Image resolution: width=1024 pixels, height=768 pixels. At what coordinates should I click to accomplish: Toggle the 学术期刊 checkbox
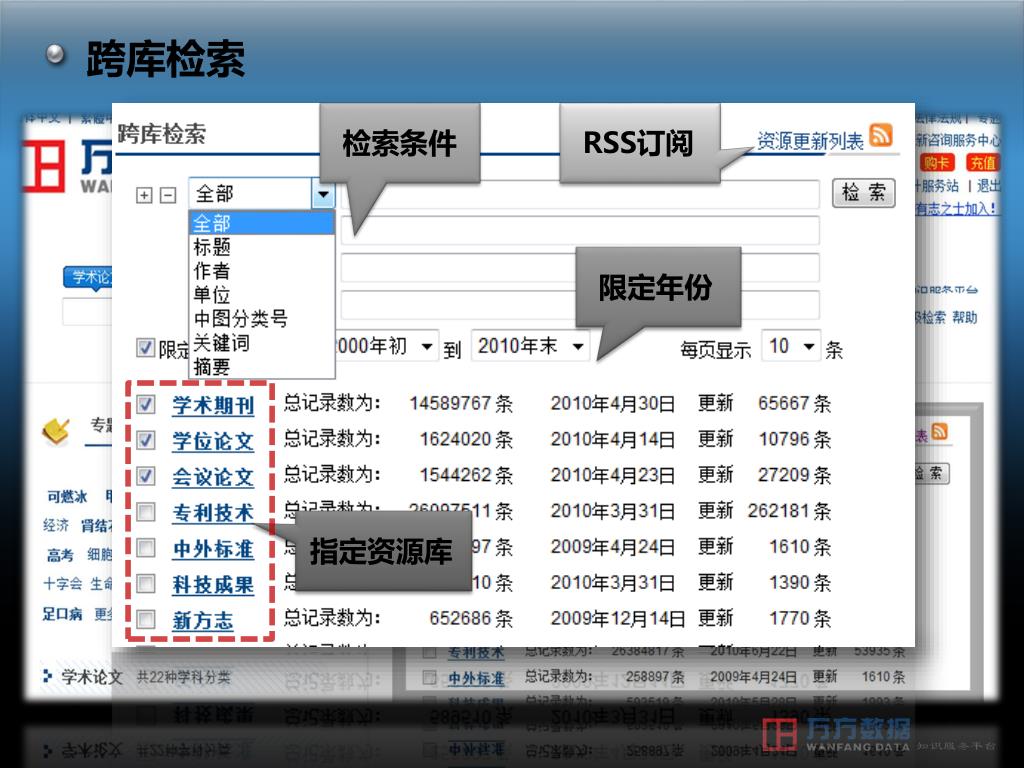(x=146, y=405)
